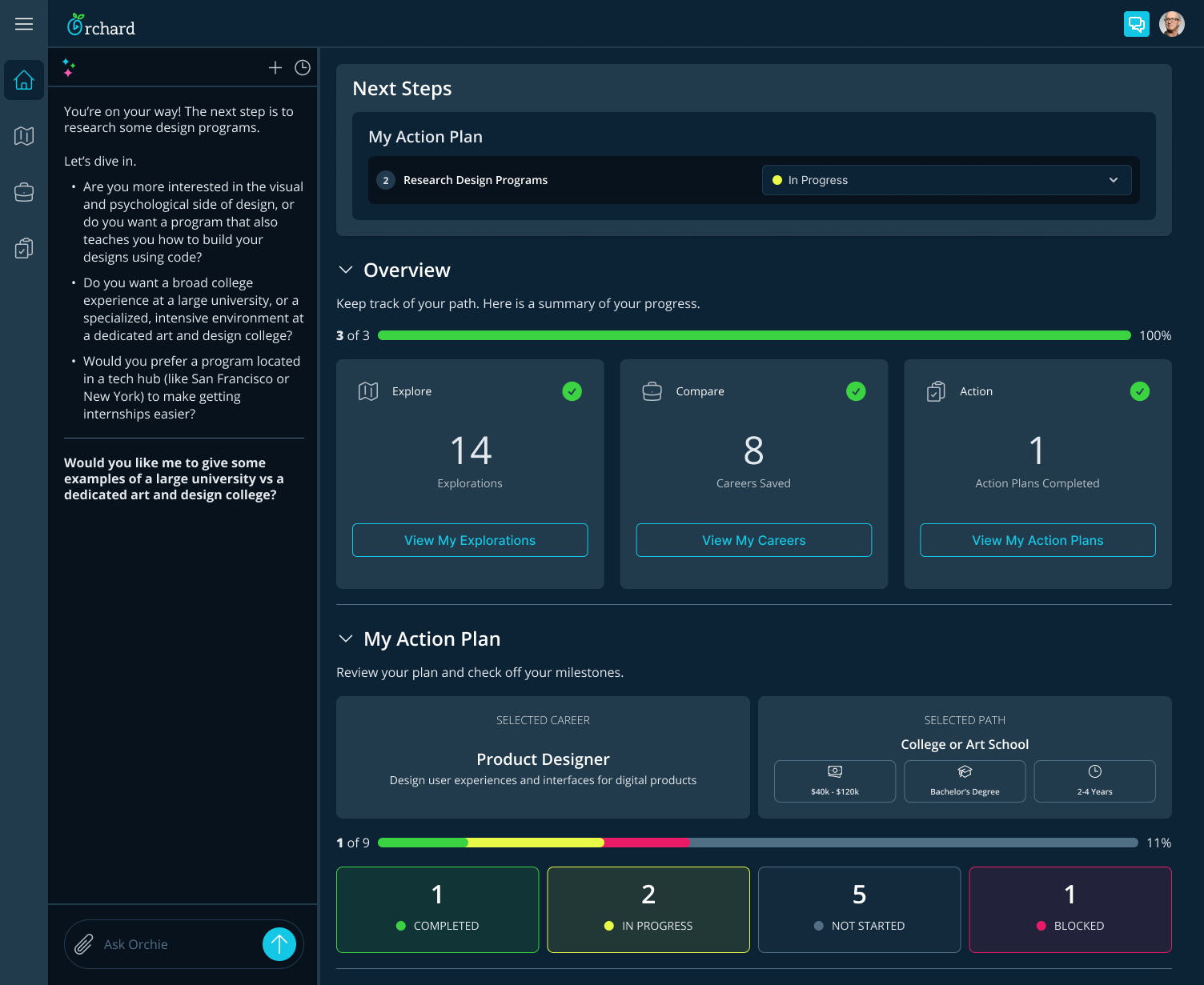Open the Action Plans clipboard icon in sidebar
Screen dimensions: 1204x985
23,248
